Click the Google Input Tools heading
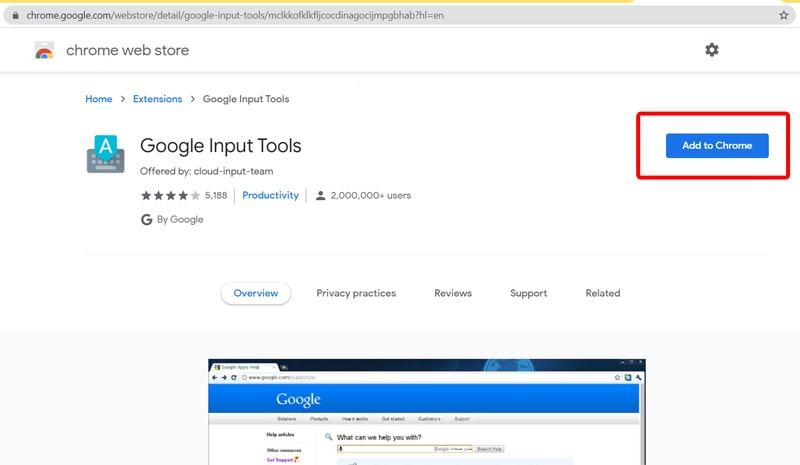Image resolution: width=800 pixels, height=465 pixels. pyautogui.click(x=220, y=145)
